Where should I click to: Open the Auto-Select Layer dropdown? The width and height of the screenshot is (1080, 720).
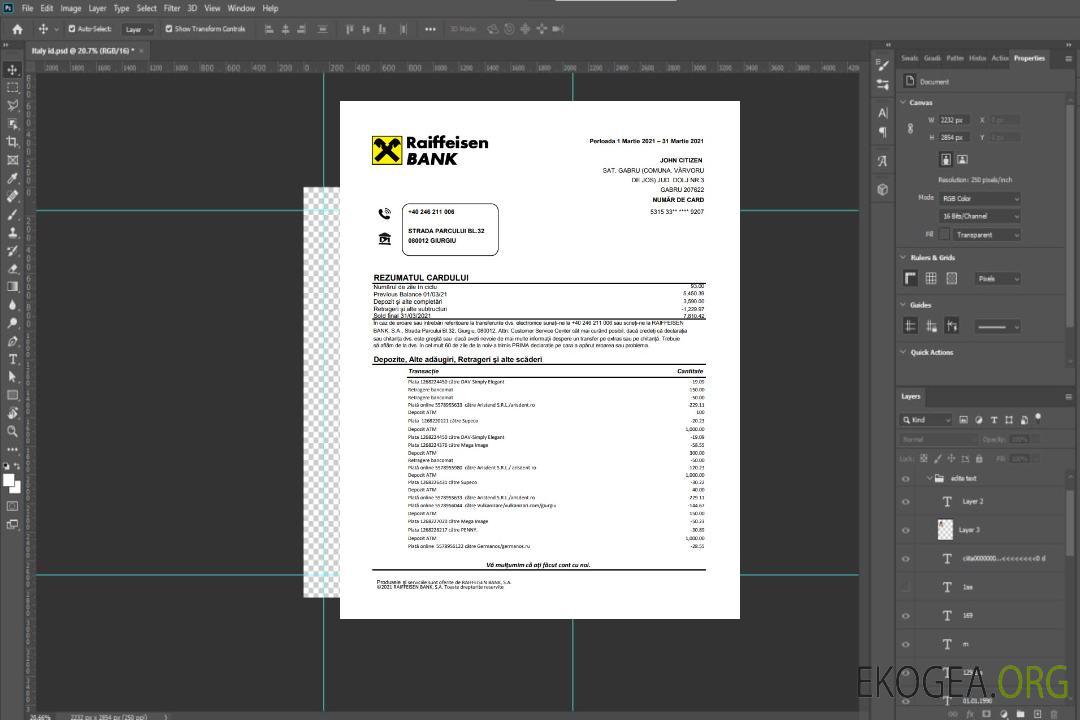139,30
